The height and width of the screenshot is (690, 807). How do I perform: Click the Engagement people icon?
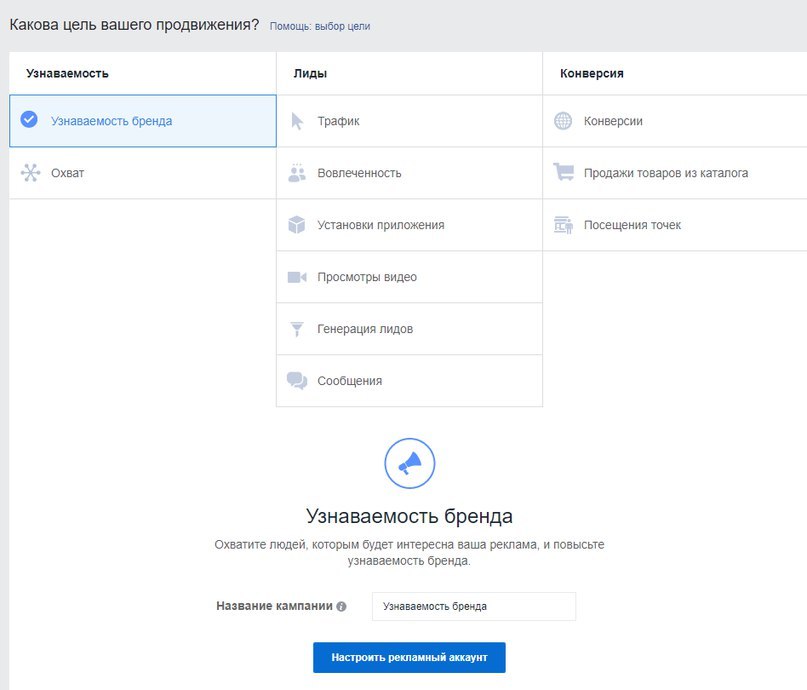tap(297, 173)
